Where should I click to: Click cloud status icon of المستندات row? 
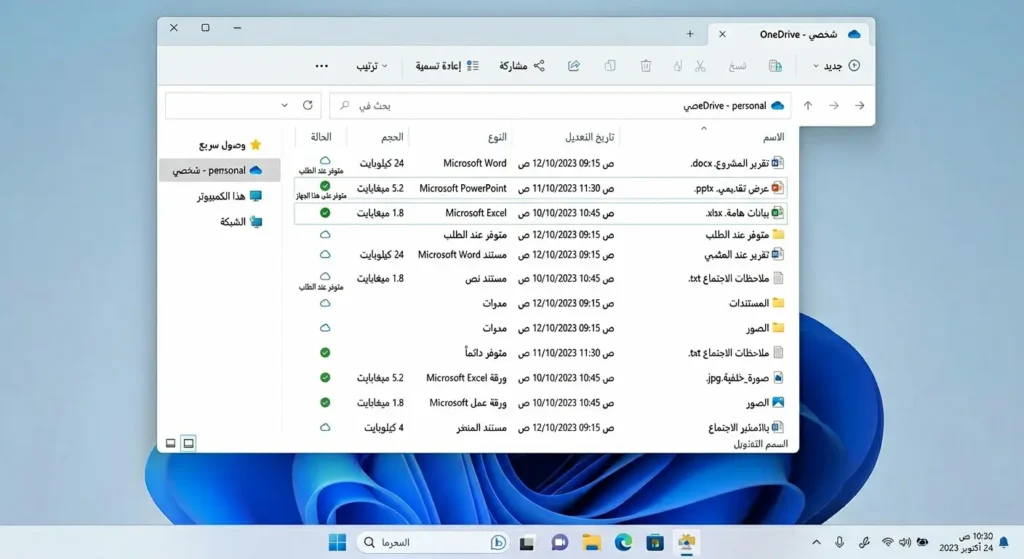pyautogui.click(x=325, y=303)
